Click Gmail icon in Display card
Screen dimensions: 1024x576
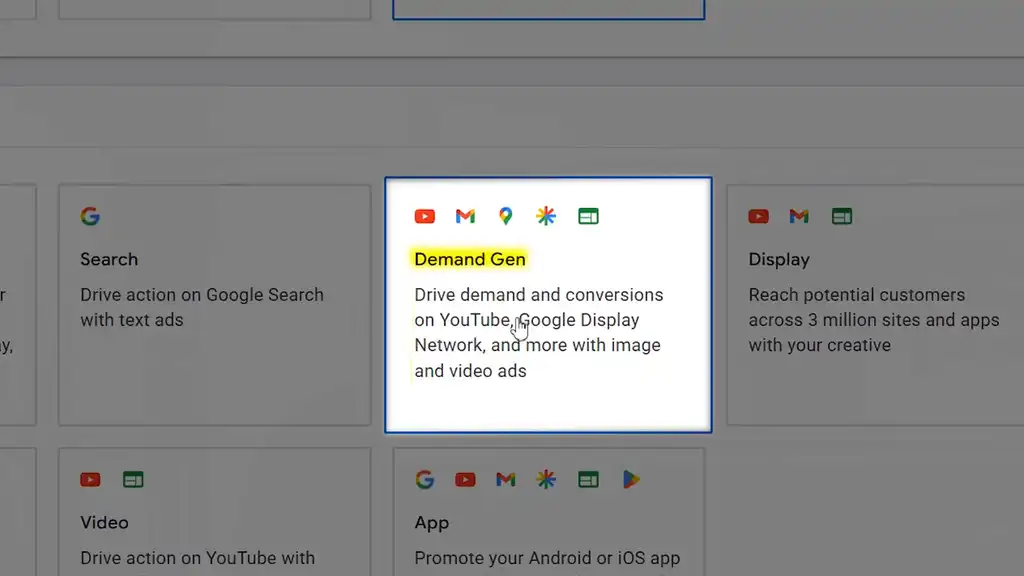799,216
